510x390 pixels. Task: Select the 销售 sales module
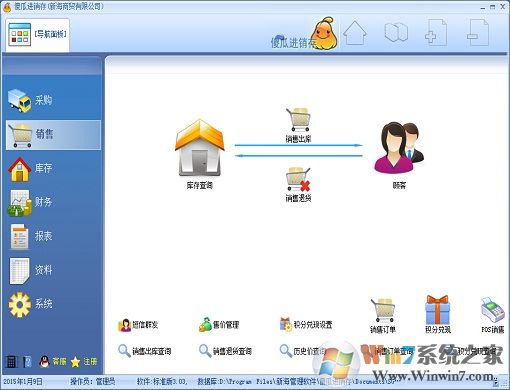click(53, 135)
